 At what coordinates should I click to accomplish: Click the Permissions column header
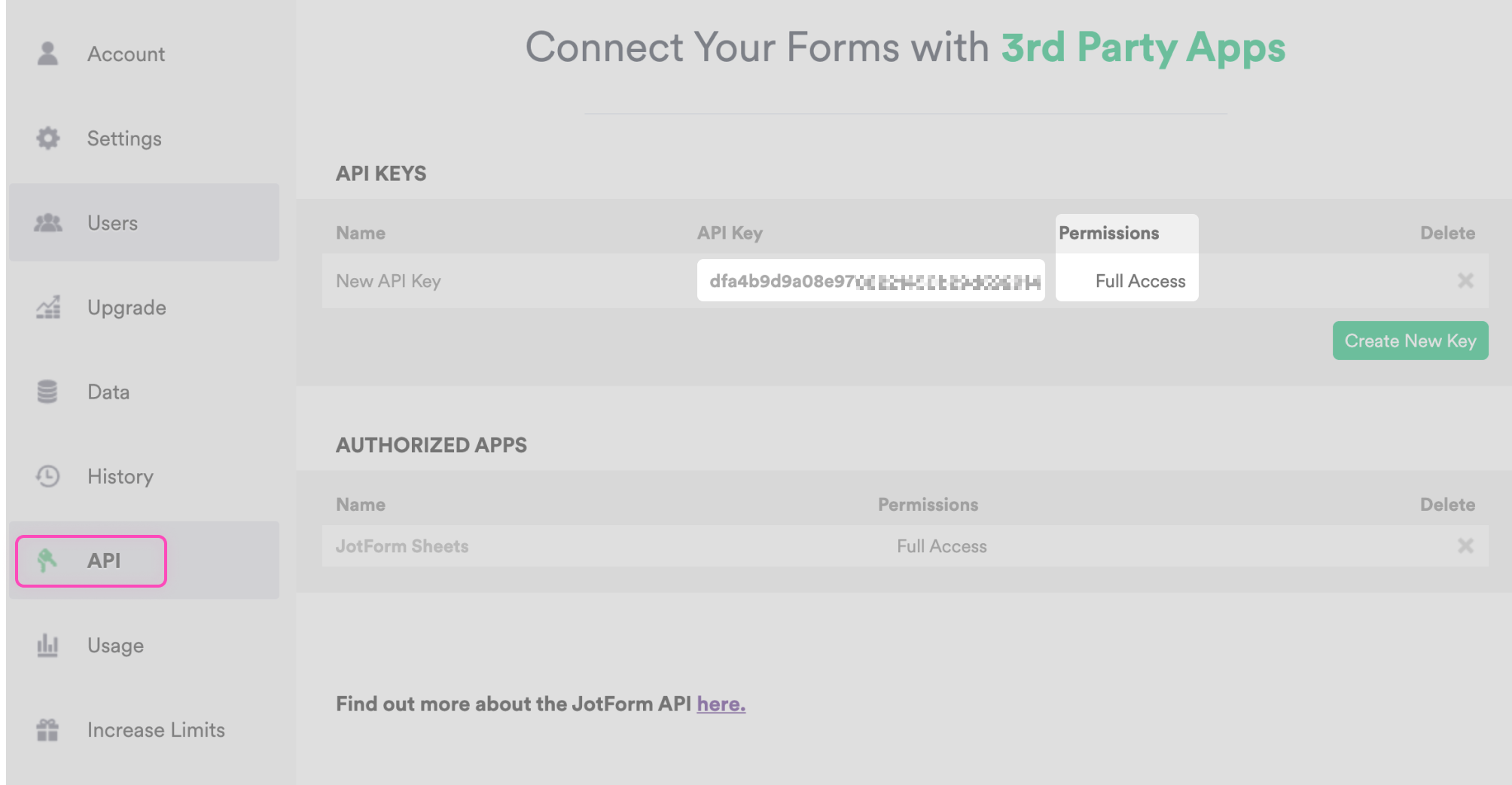point(1108,233)
